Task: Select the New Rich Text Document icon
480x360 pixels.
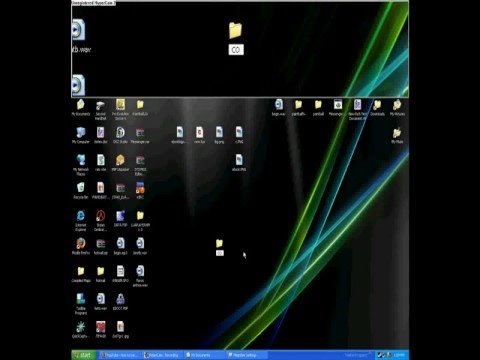Action: [x=357, y=109]
